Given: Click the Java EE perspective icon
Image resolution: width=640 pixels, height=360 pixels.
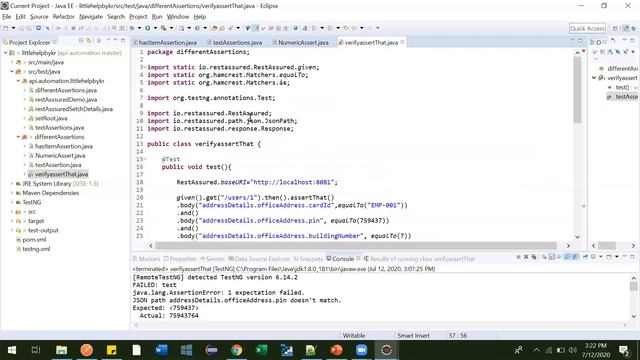Looking at the screenshot, I should click(626, 28).
